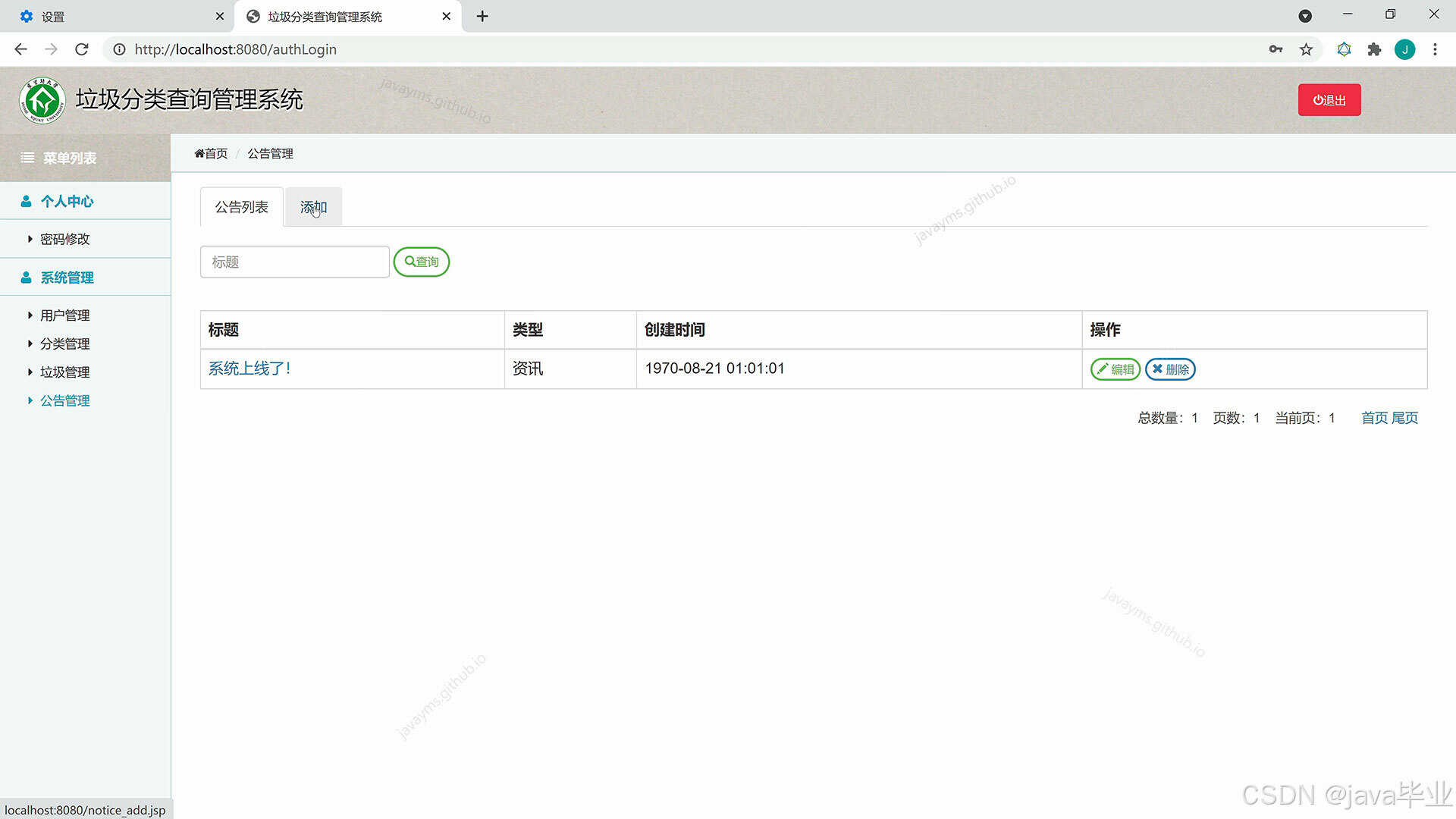This screenshot has width=1456, height=819.
Task: Open 用户管理 in the sidebar
Action: (64, 315)
